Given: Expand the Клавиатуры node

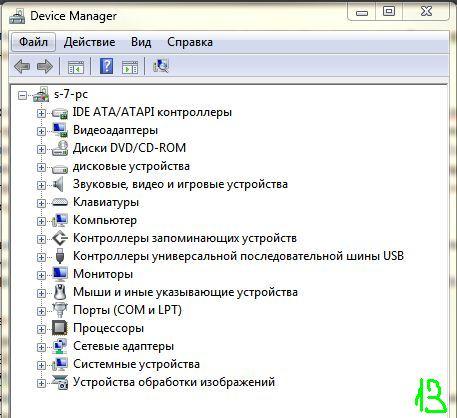Looking at the screenshot, I should click(x=41, y=203).
